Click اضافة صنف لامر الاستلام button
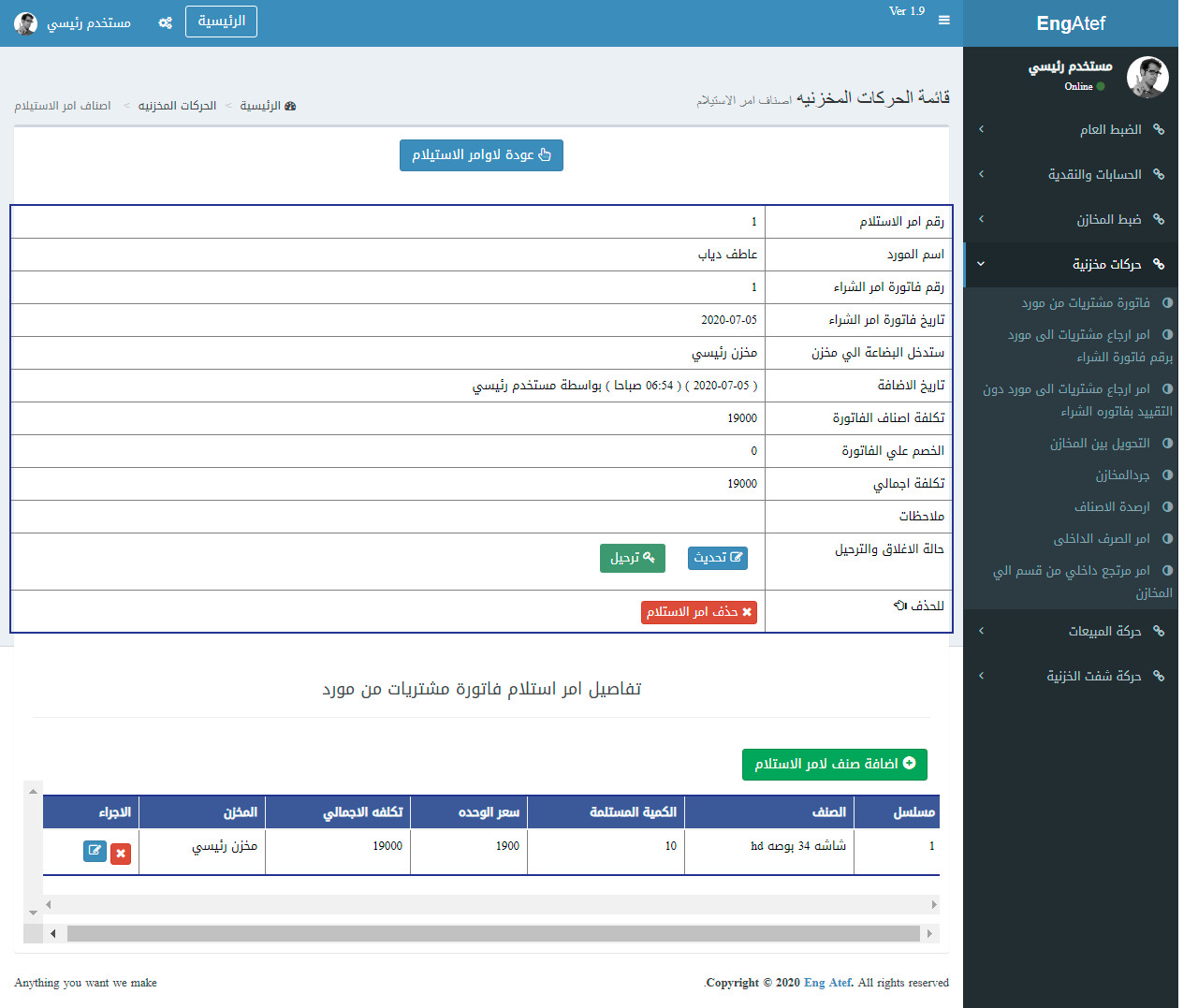 835,765
